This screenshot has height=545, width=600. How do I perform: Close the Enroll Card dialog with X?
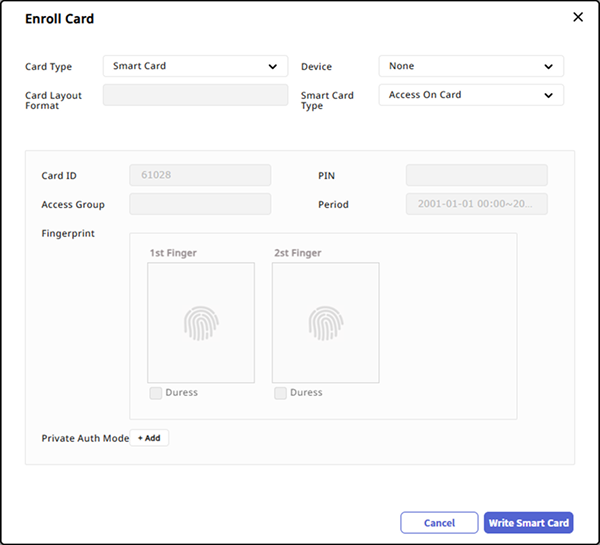click(577, 17)
